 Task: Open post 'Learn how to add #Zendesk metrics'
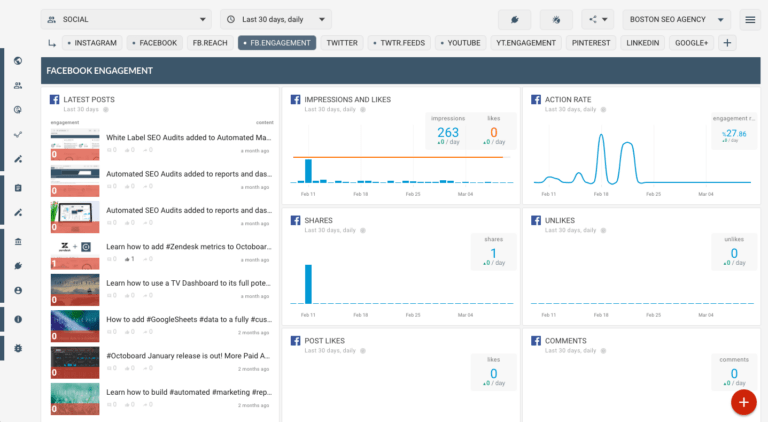189,247
